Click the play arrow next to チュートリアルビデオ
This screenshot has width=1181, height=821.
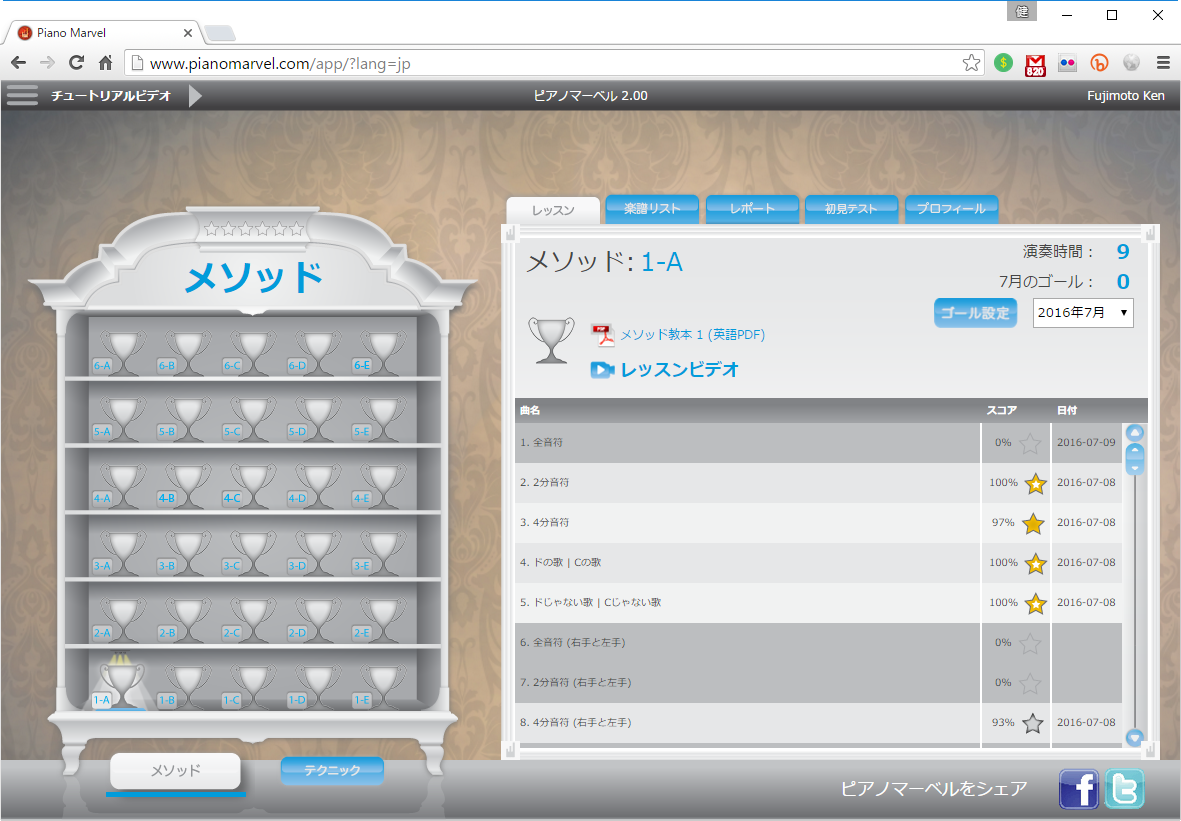pyautogui.click(x=195, y=96)
